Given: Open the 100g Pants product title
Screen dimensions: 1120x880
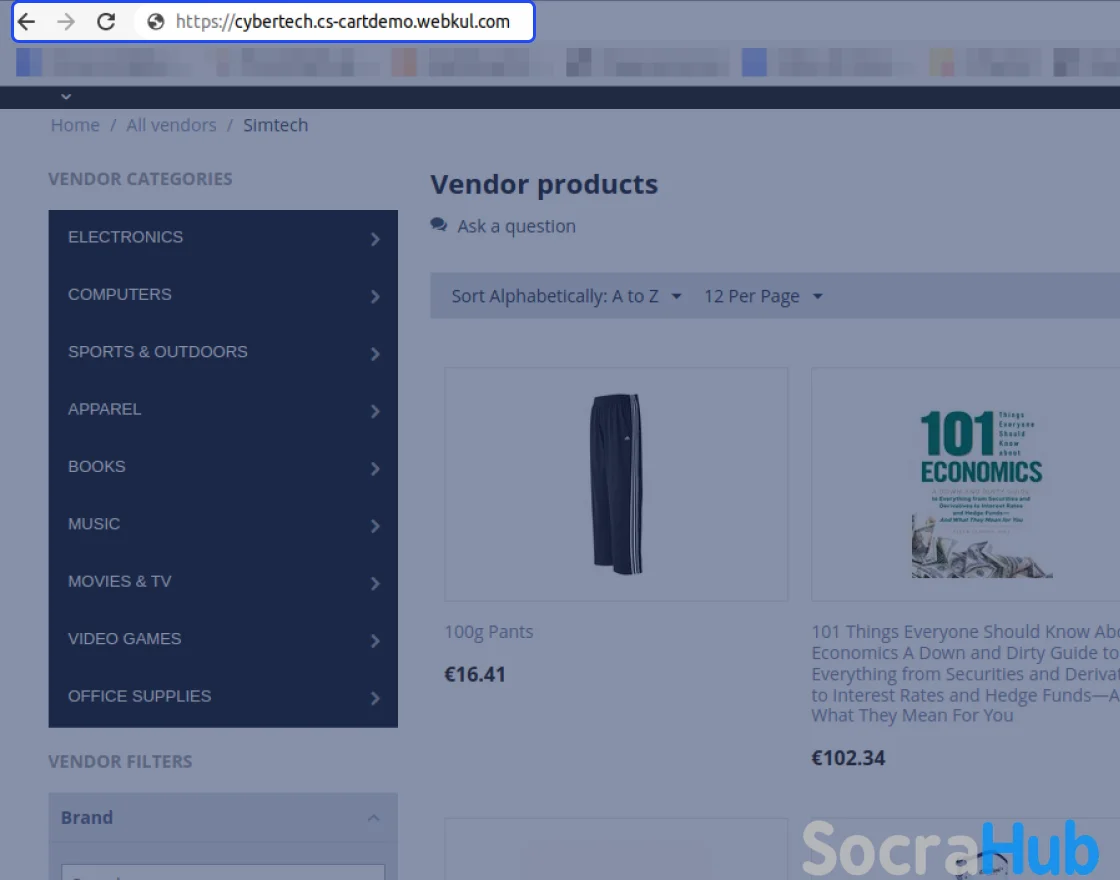Looking at the screenshot, I should click(x=489, y=632).
